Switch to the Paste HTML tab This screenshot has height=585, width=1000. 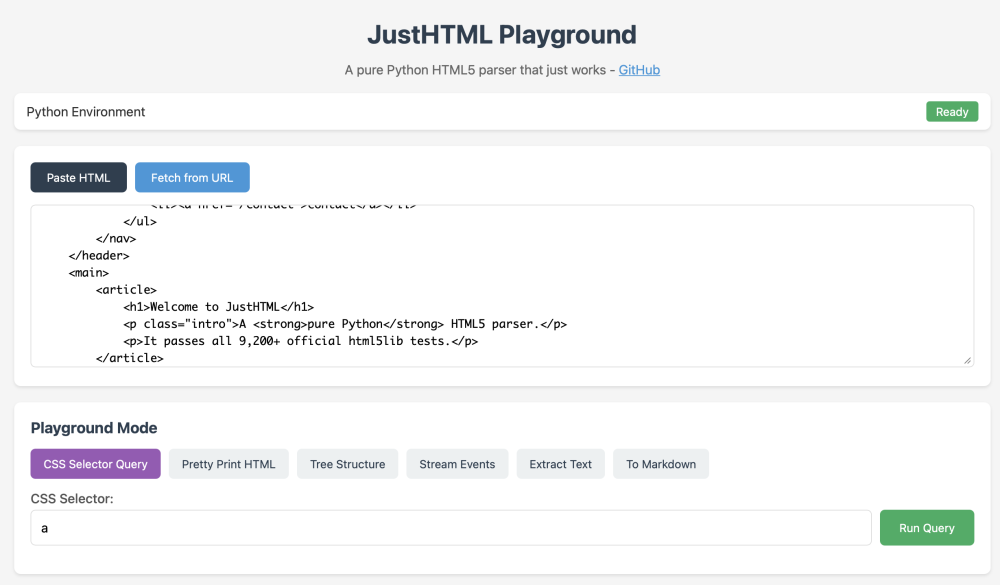pos(79,177)
